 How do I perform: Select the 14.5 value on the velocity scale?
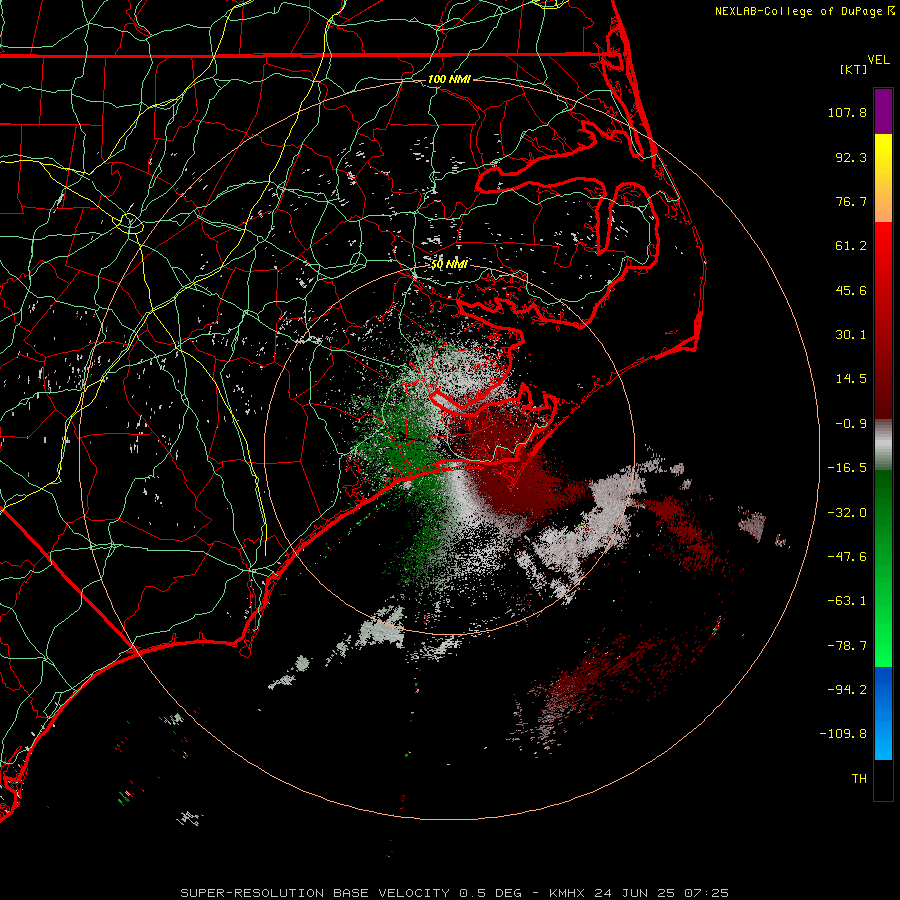pos(851,379)
